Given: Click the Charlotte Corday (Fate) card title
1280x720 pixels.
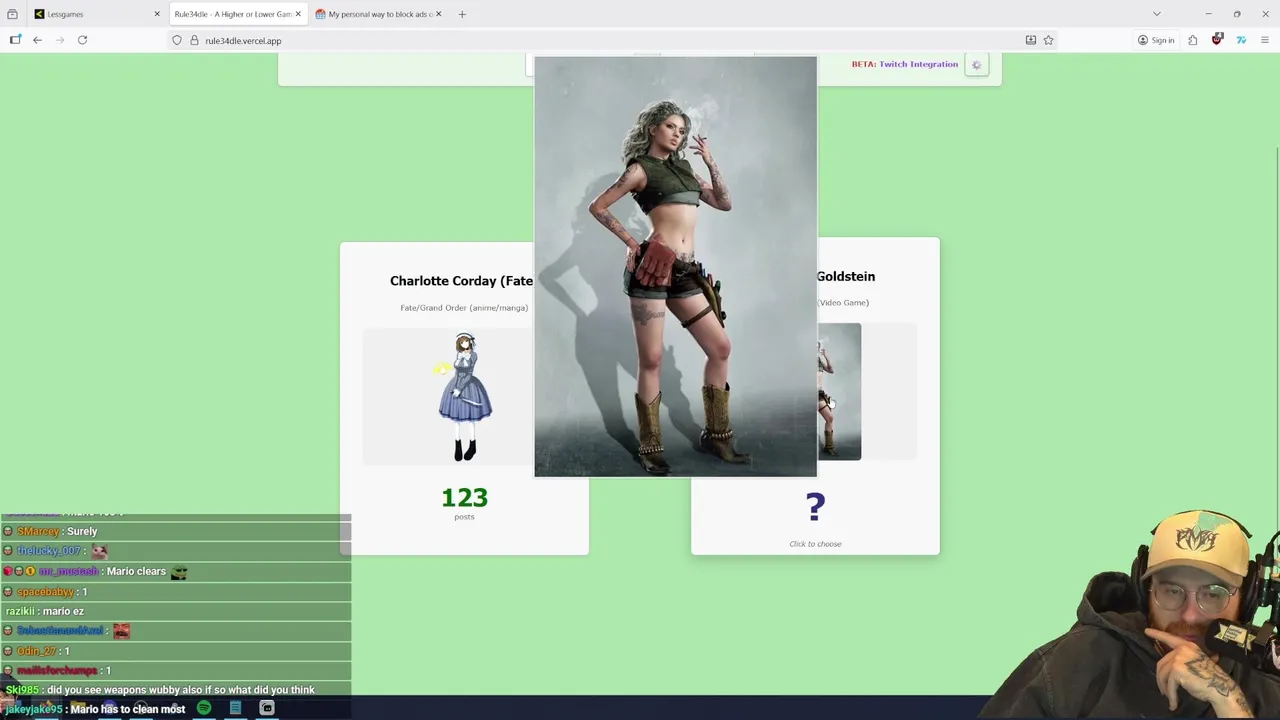Looking at the screenshot, I should (x=461, y=281).
